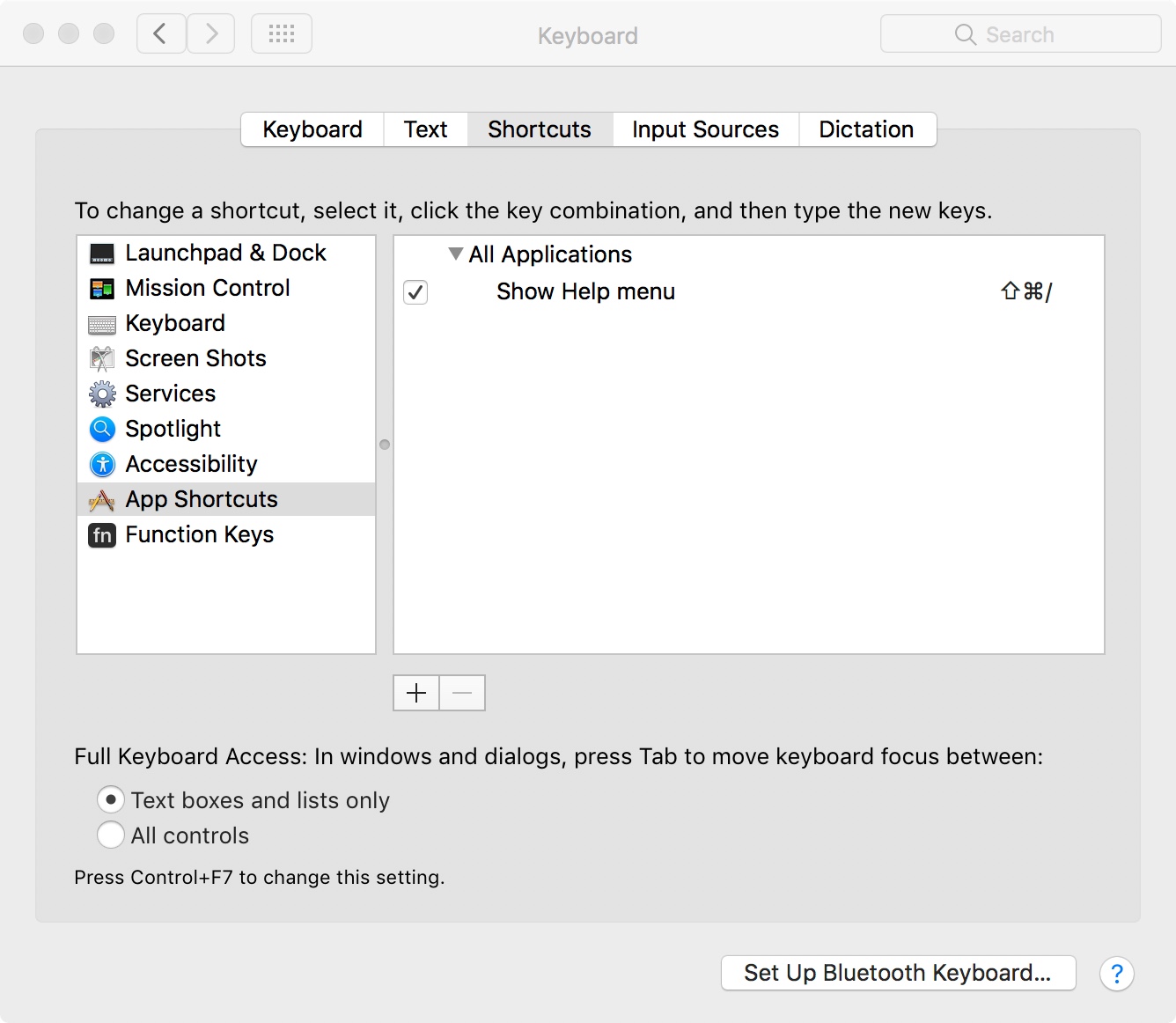Switch to the Text tab

point(425,129)
